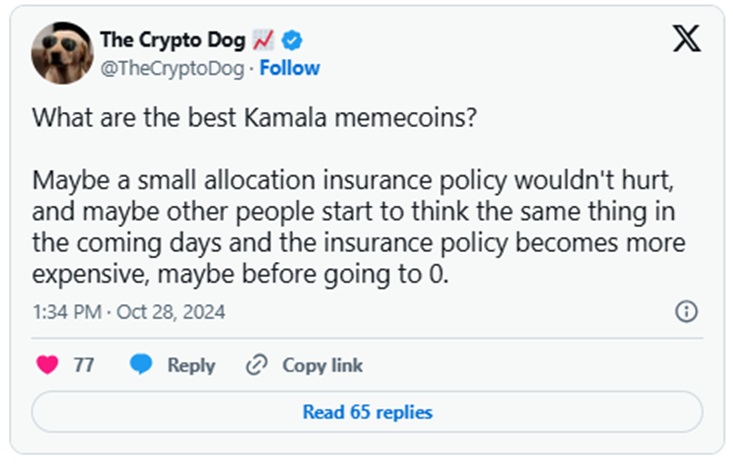Screen dimensions: 733x464
Task: Click the red chart emoji beside name
Action: 262,40
